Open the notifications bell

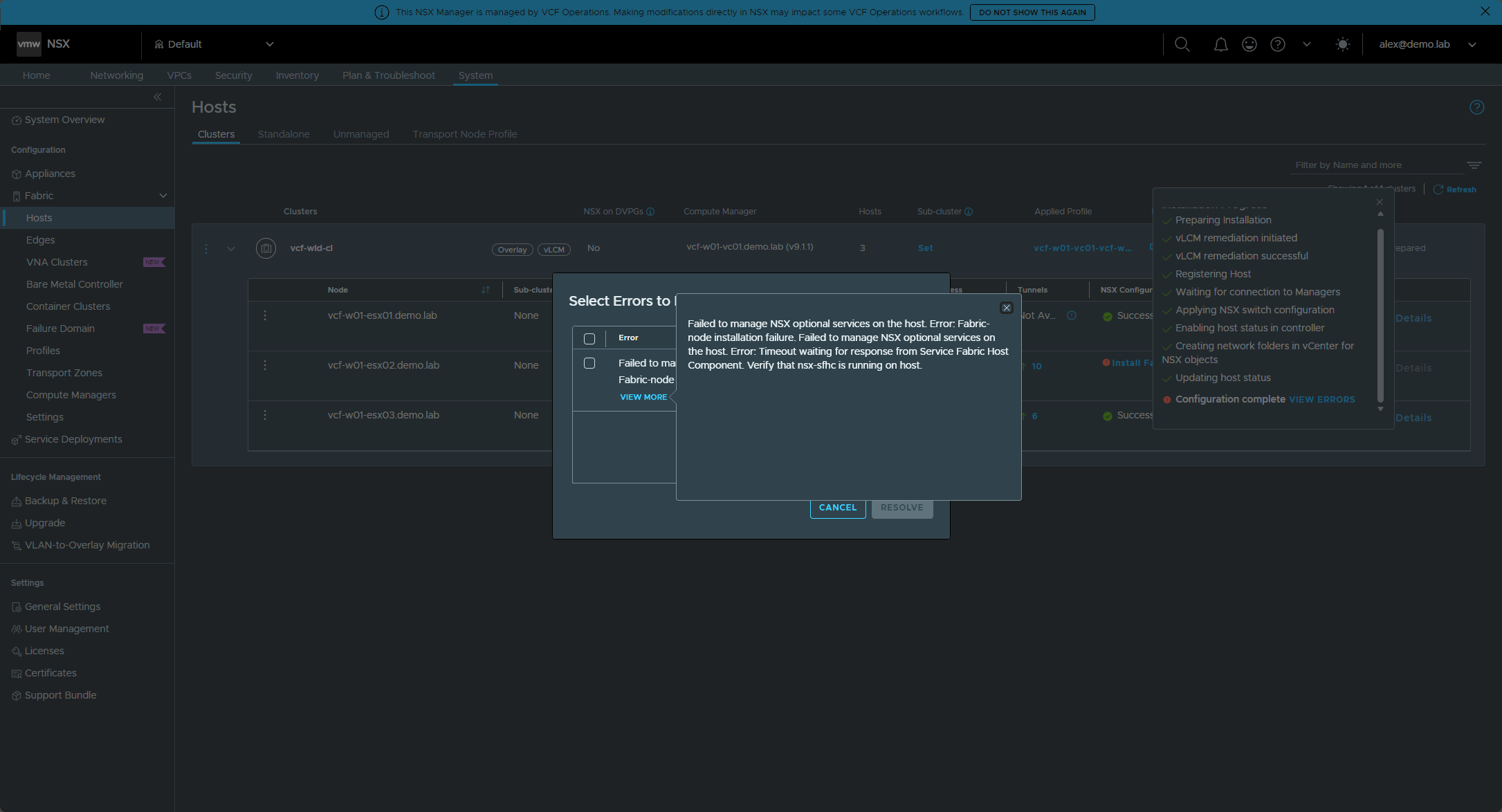(x=1221, y=44)
